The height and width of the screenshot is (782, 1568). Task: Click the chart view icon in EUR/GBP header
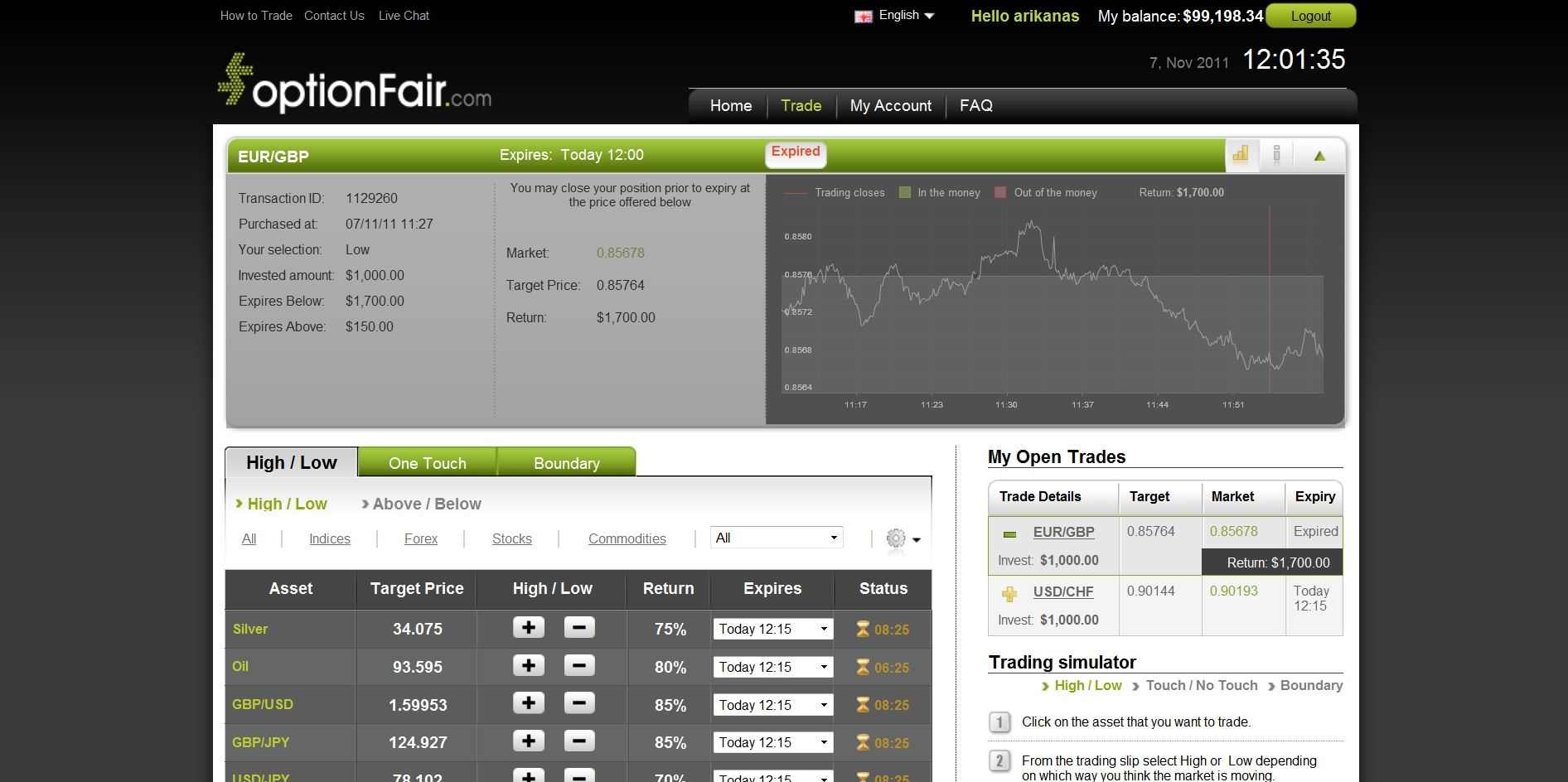pos(1241,155)
